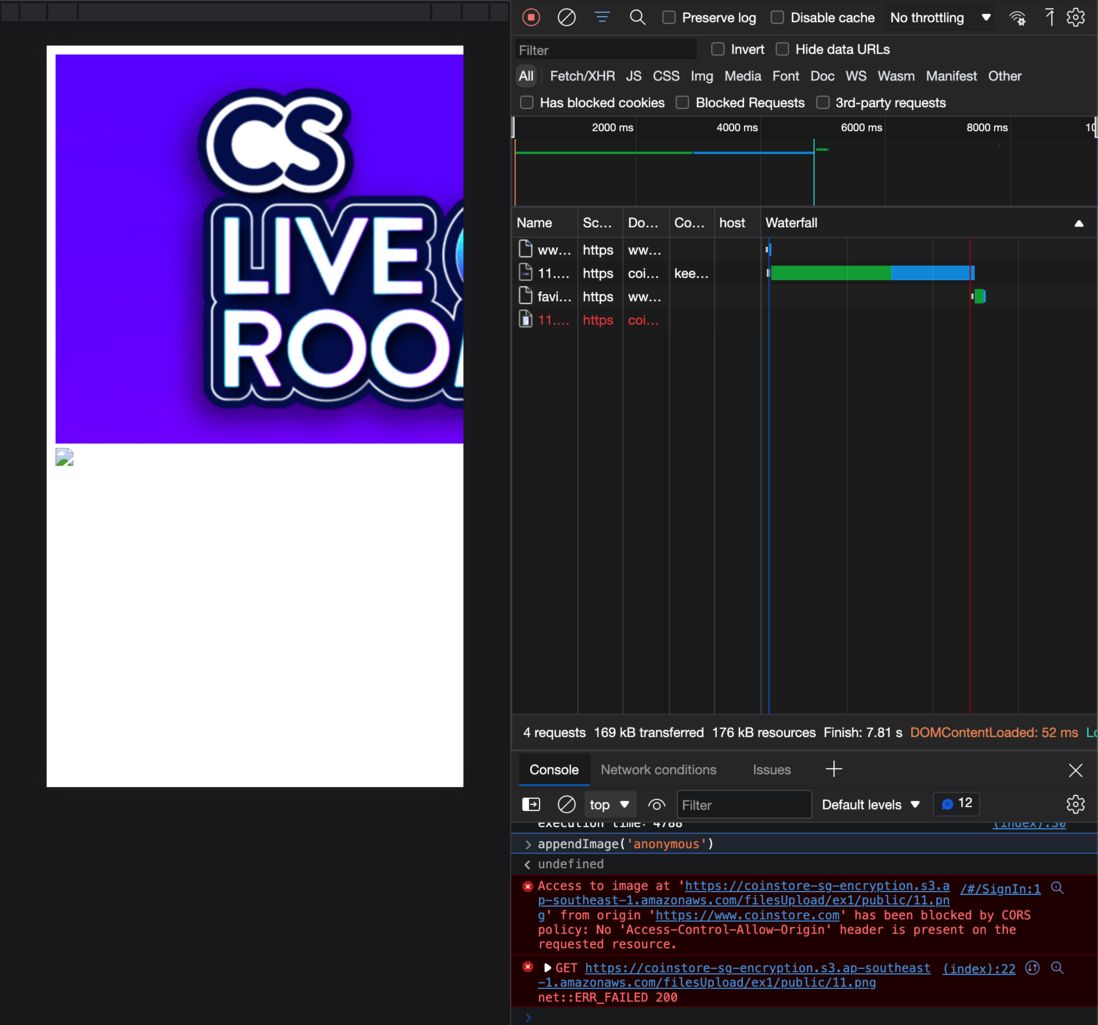Enable Disable cache checkbox
This screenshot has width=1098, height=1025.
(777, 18)
